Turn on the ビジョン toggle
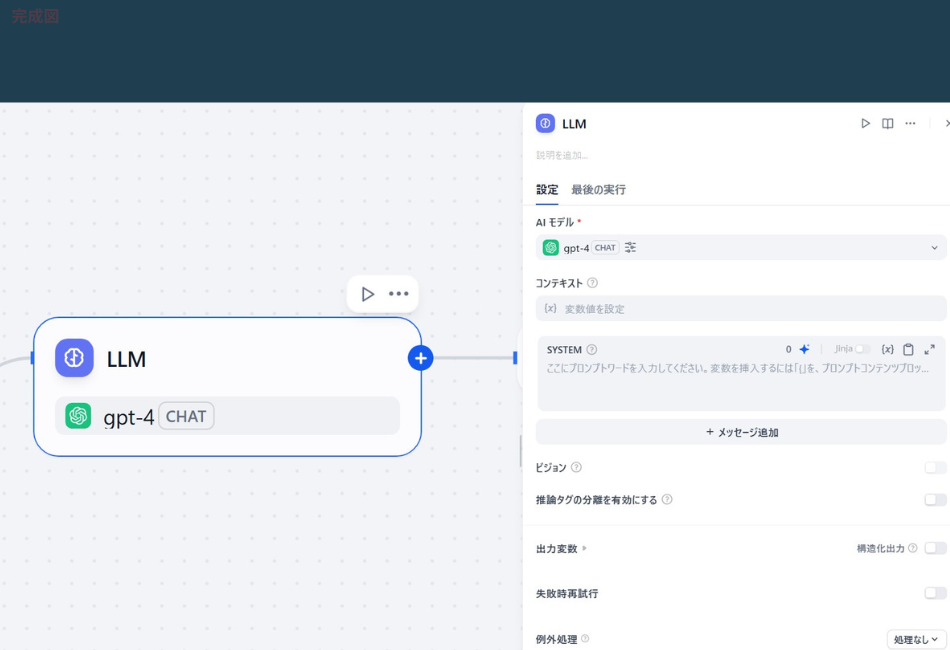The width and height of the screenshot is (950, 650). (936, 467)
